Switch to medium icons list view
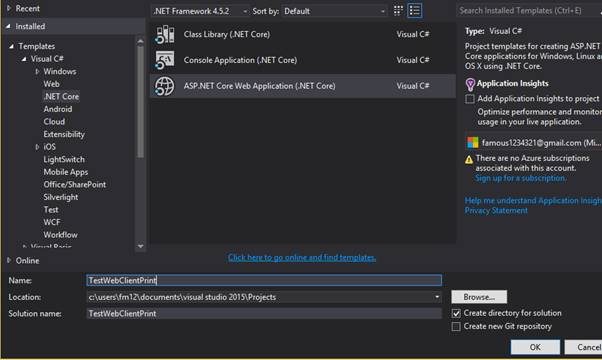 (x=415, y=11)
